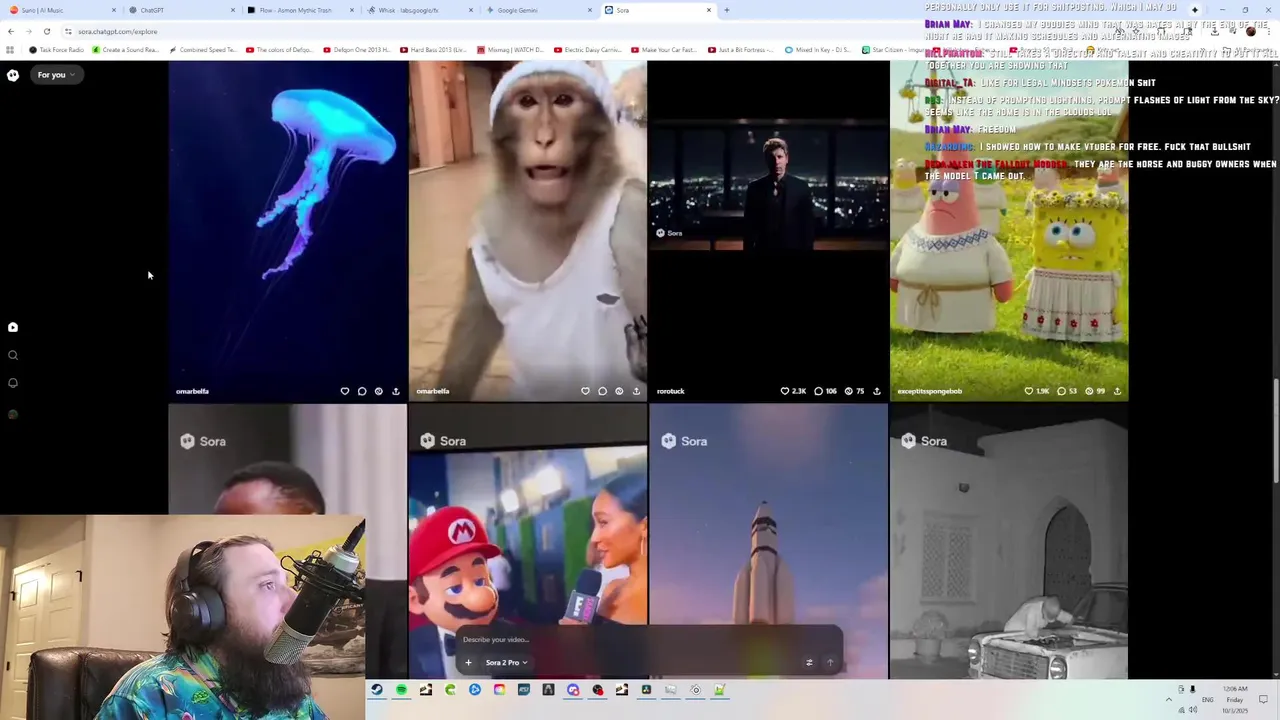Screen dimensions: 1280x720
Task: Show hidden system tray icons
Action: [1168, 698]
